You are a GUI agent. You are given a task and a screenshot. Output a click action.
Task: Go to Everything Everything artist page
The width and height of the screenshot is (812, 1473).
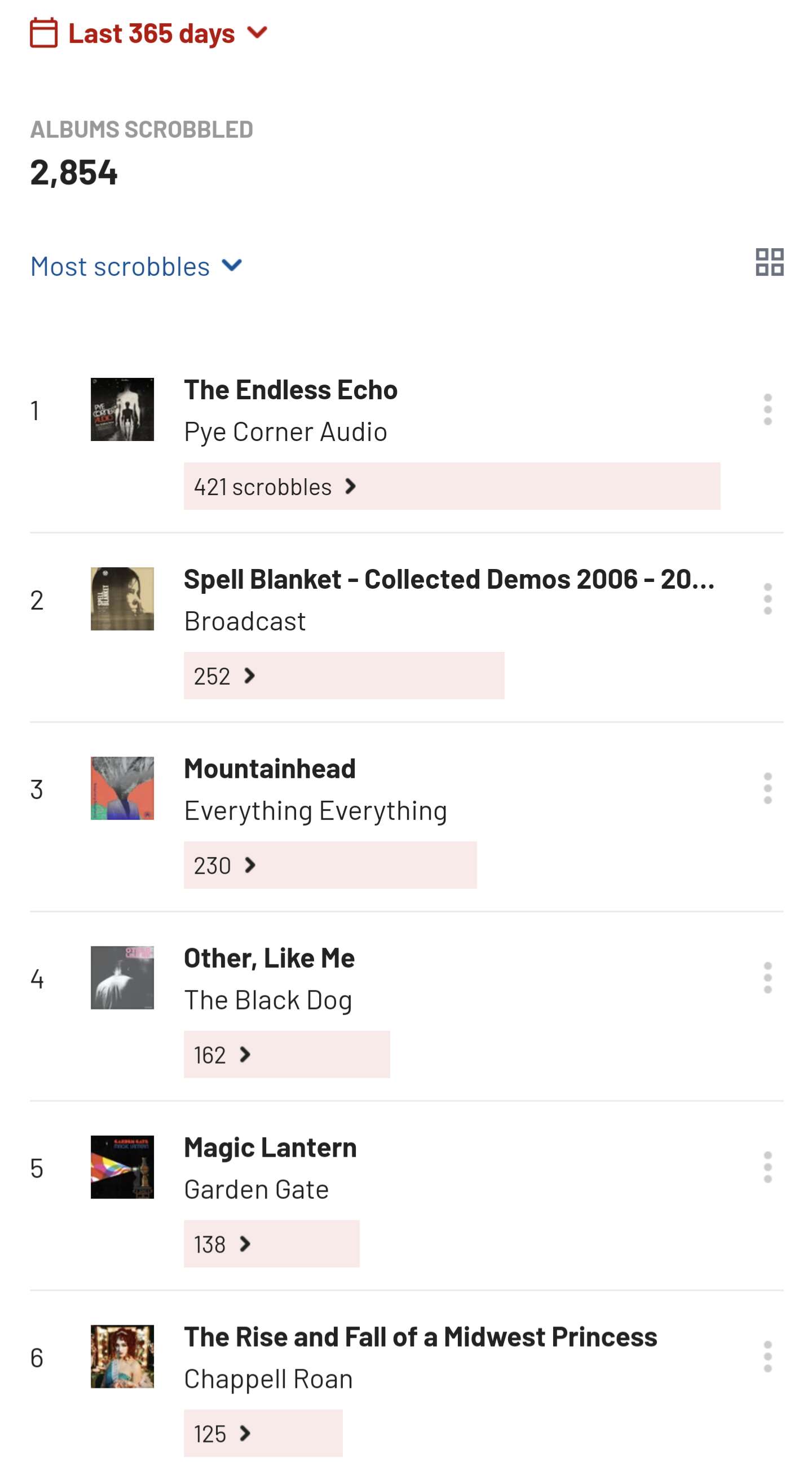coord(315,811)
